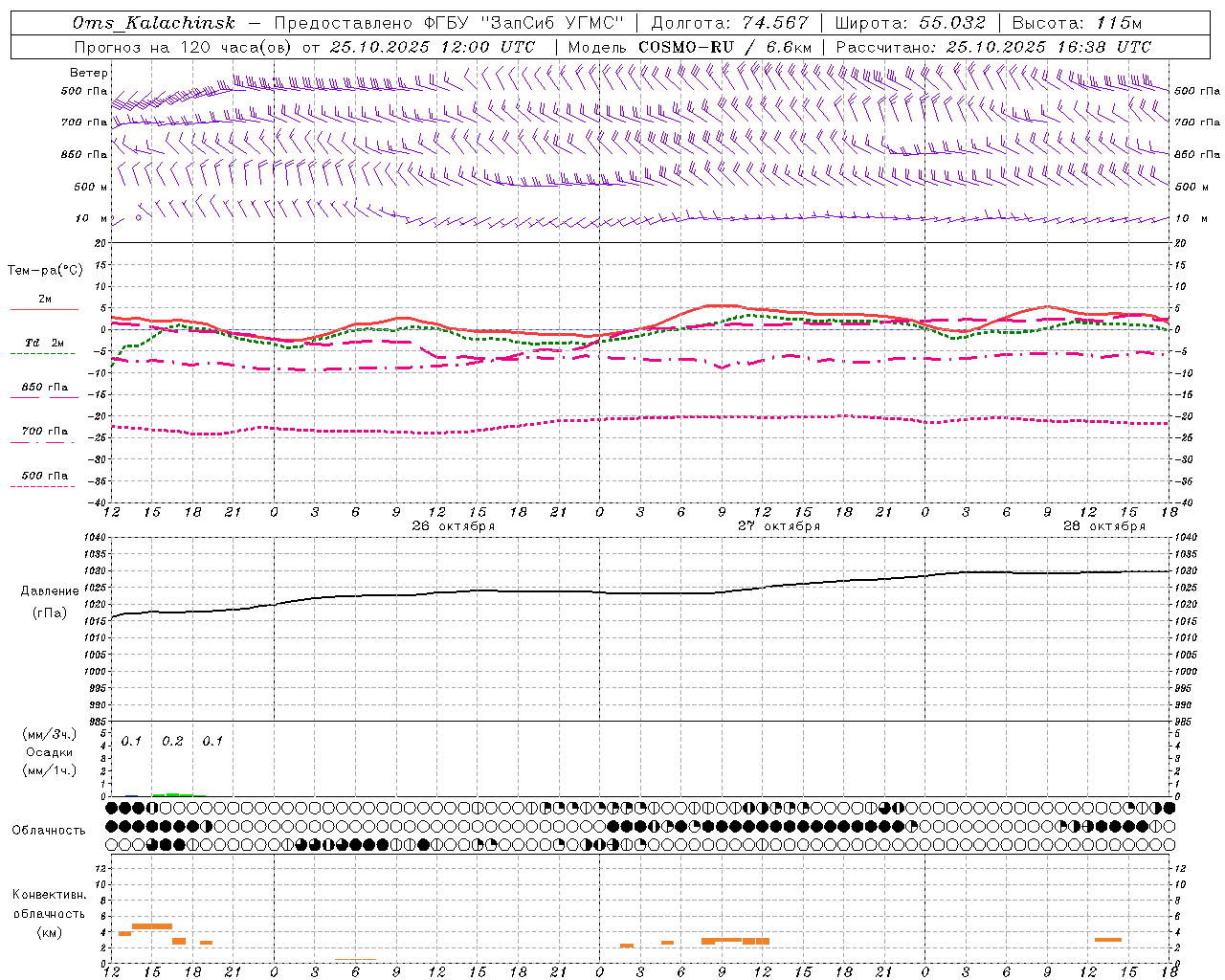1225x980 pixels.
Task: Click the 0.2 precipitation amount value
Action: pos(172,741)
